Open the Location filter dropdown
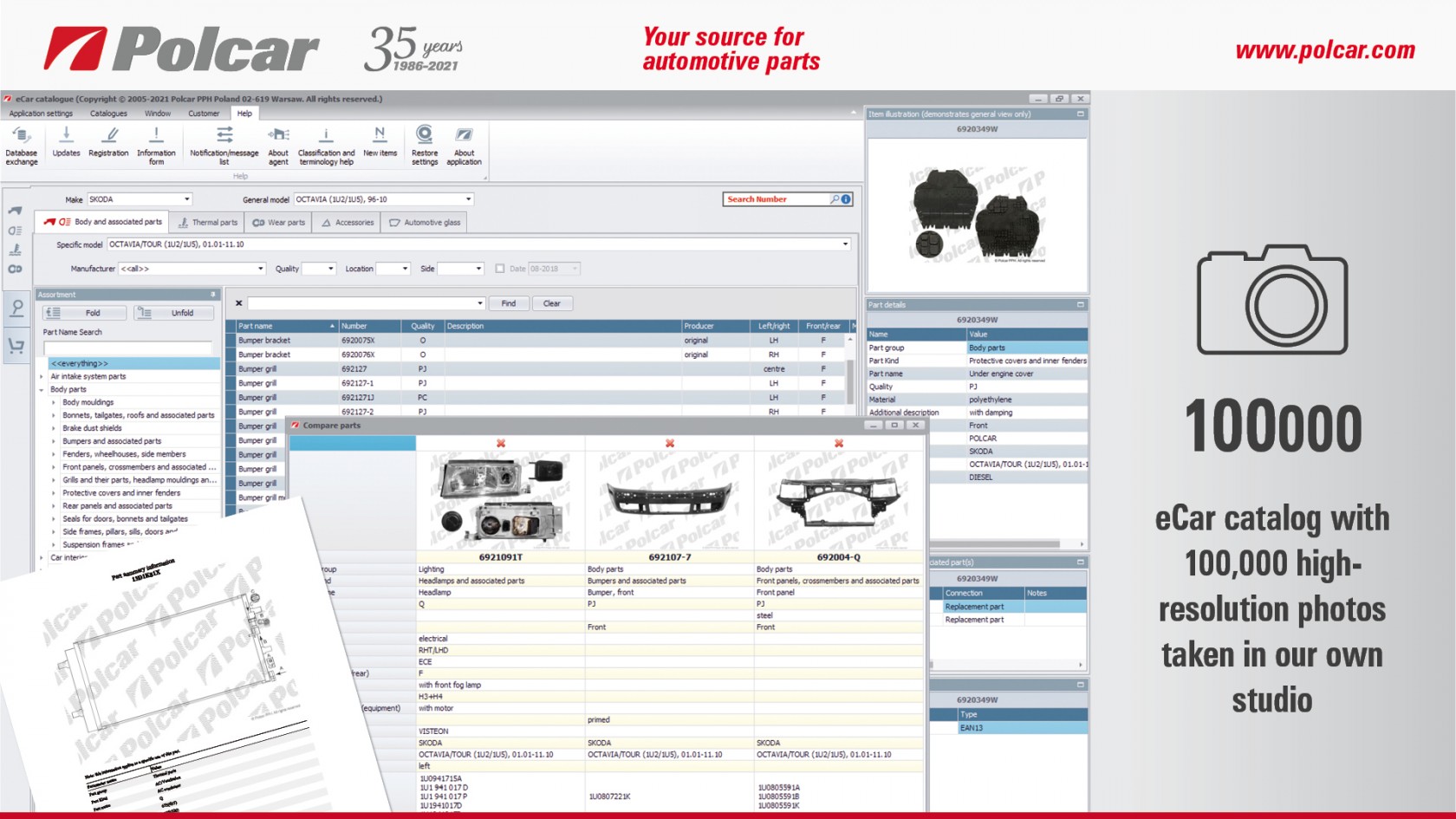The width and height of the screenshot is (1456, 819). (404, 269)
